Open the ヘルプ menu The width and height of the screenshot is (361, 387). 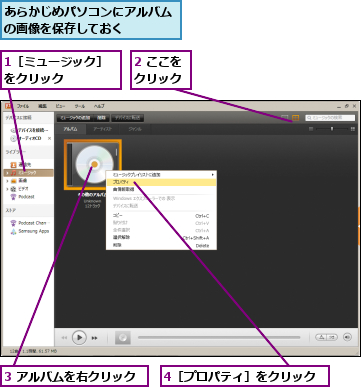point(99,106)
